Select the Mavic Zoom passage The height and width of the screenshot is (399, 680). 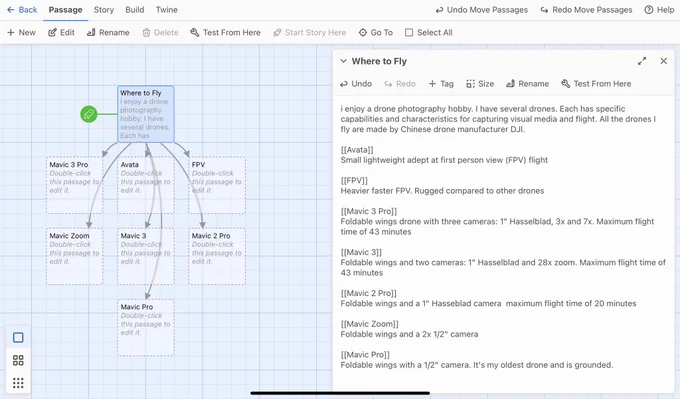tap(75, 256)
